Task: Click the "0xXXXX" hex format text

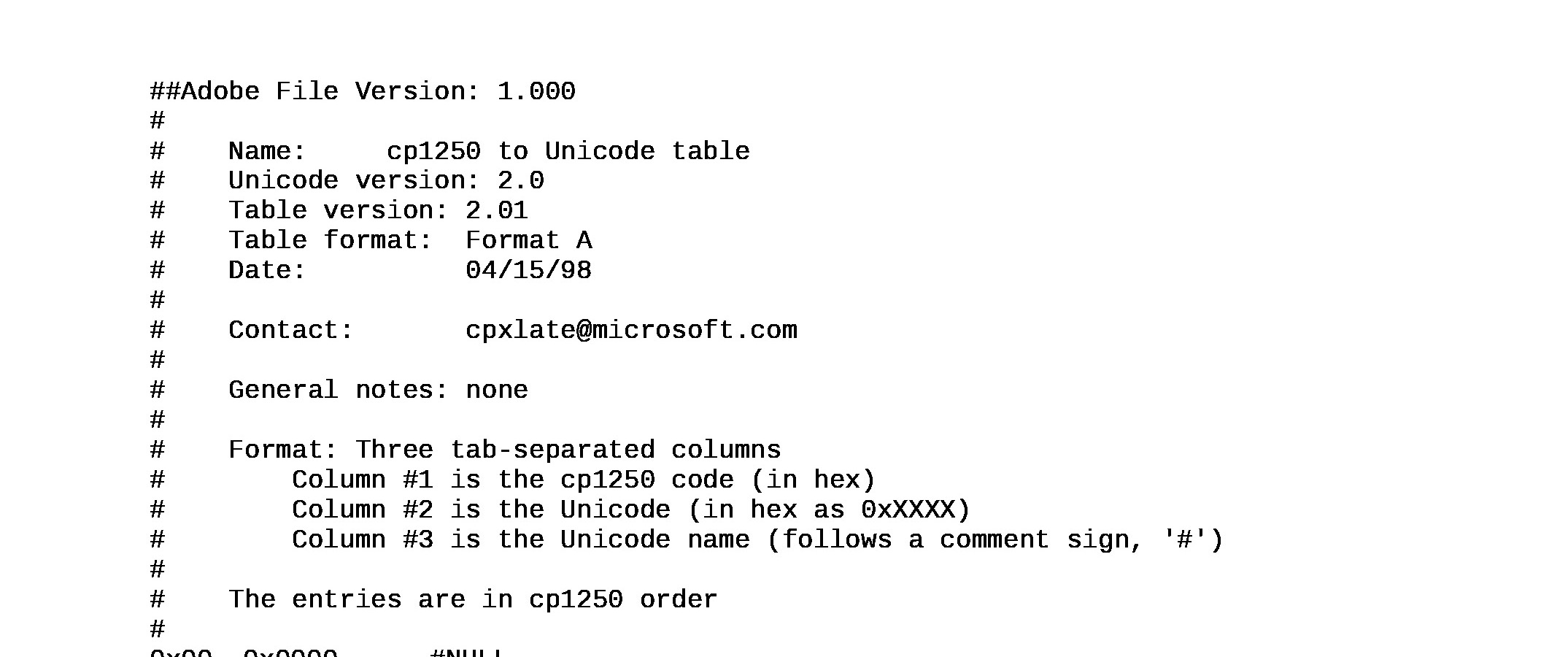Action: point(908,510)
